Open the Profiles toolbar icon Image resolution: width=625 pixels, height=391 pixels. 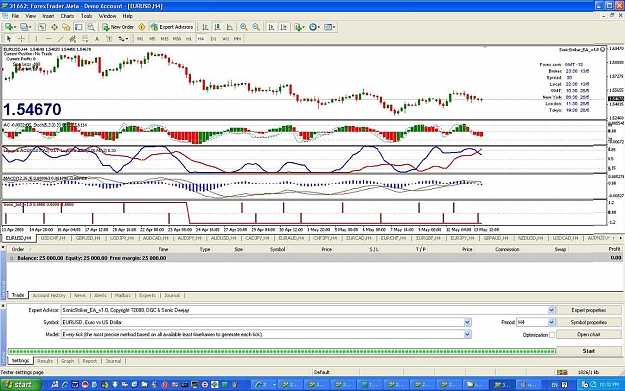tap(25, 27)
